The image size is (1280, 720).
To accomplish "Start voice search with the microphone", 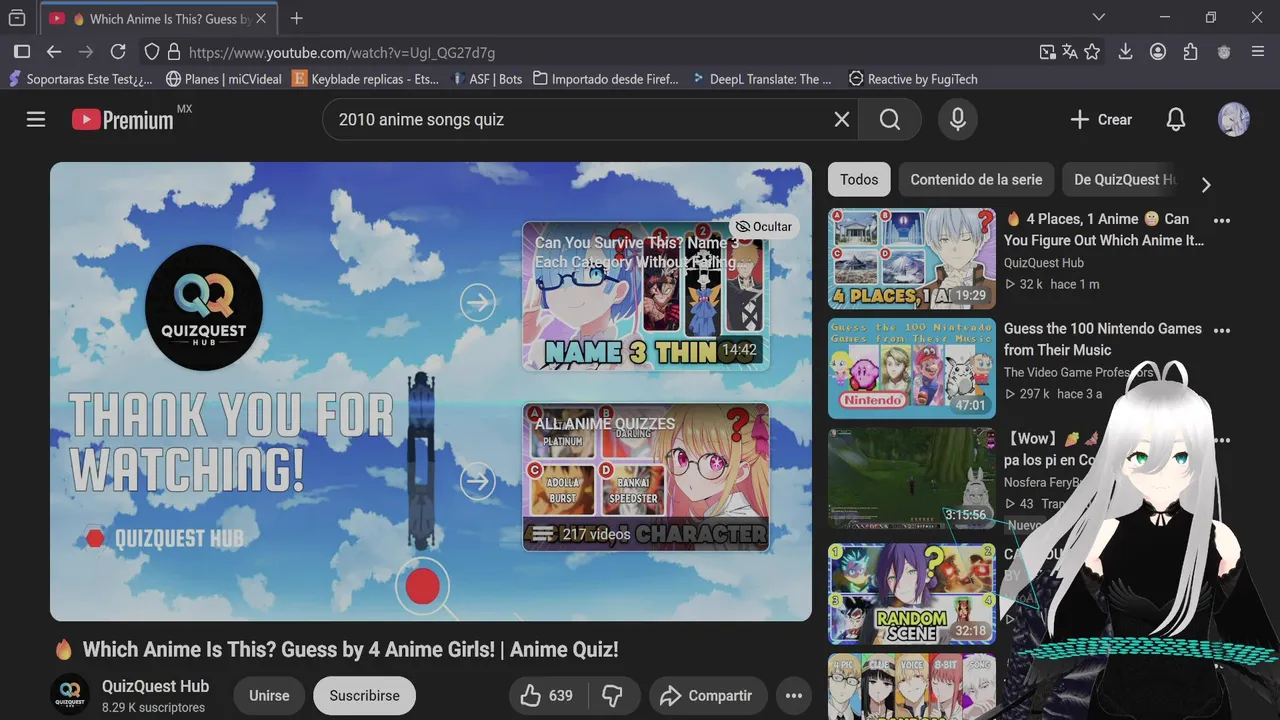I will pos(958,119).
